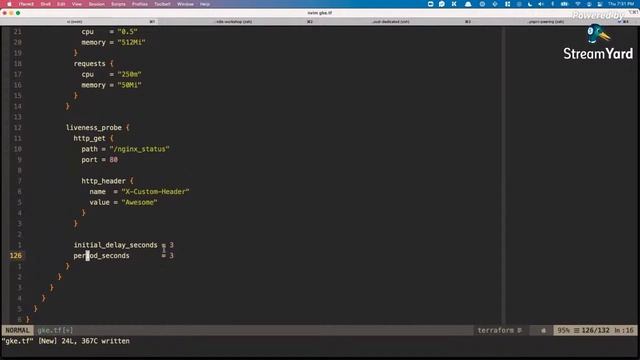
Task: Open the Help menu
Action: click(x=205, y=4)
